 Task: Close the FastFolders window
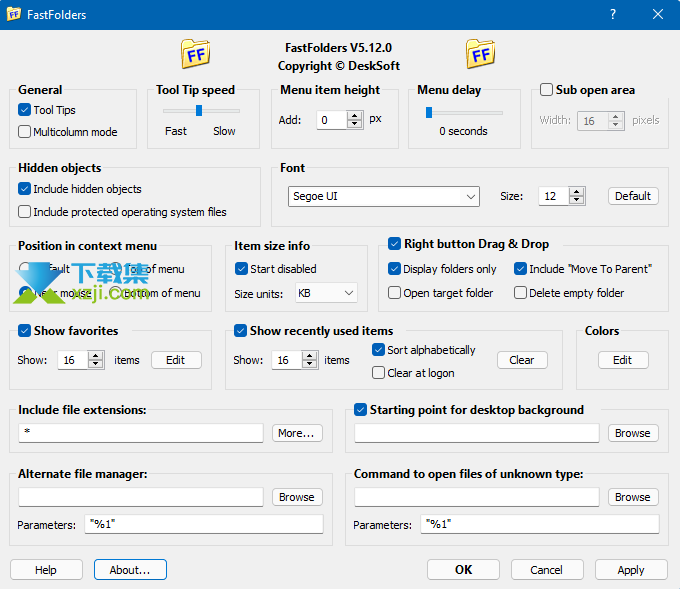(x=658, y=14)
